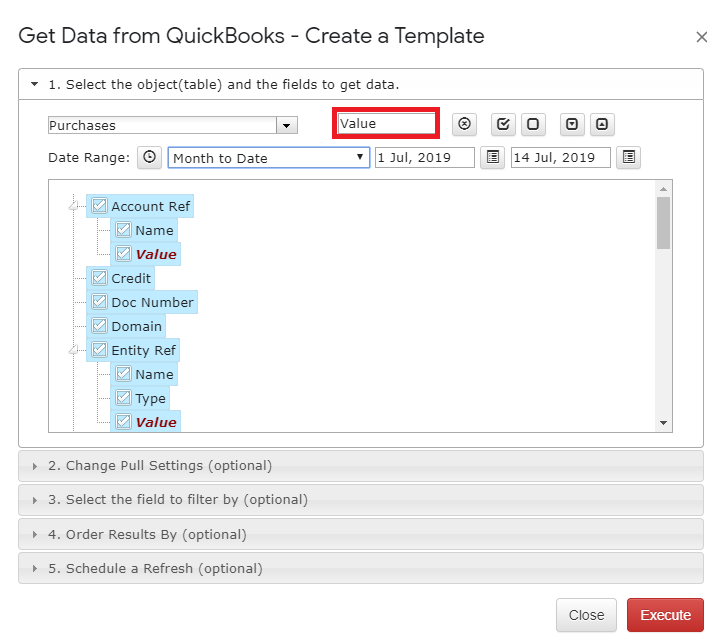The height and width of the screenshot is (636, 707).
Task: Click the field list vertical scrollbar thumb
Action: click(663, 223)
